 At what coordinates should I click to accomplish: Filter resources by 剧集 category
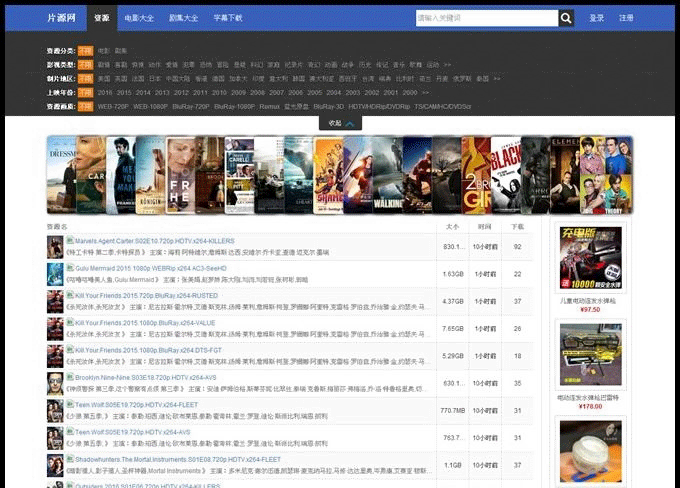pos(121,51)
